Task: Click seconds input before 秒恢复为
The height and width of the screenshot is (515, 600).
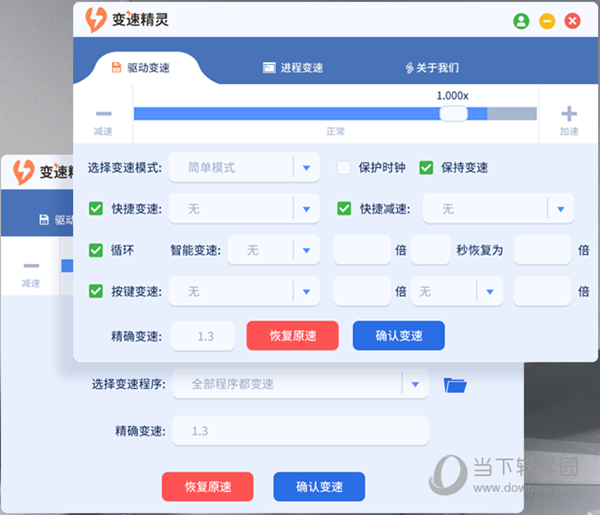Action: point(430,250)
